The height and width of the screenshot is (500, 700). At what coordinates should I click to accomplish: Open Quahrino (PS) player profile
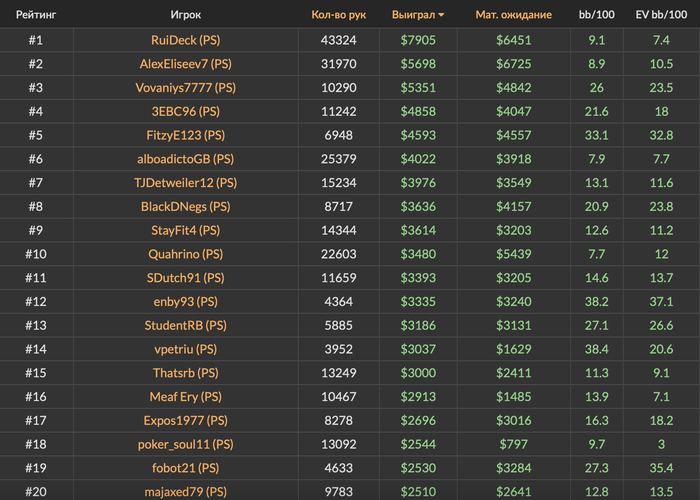185,254
